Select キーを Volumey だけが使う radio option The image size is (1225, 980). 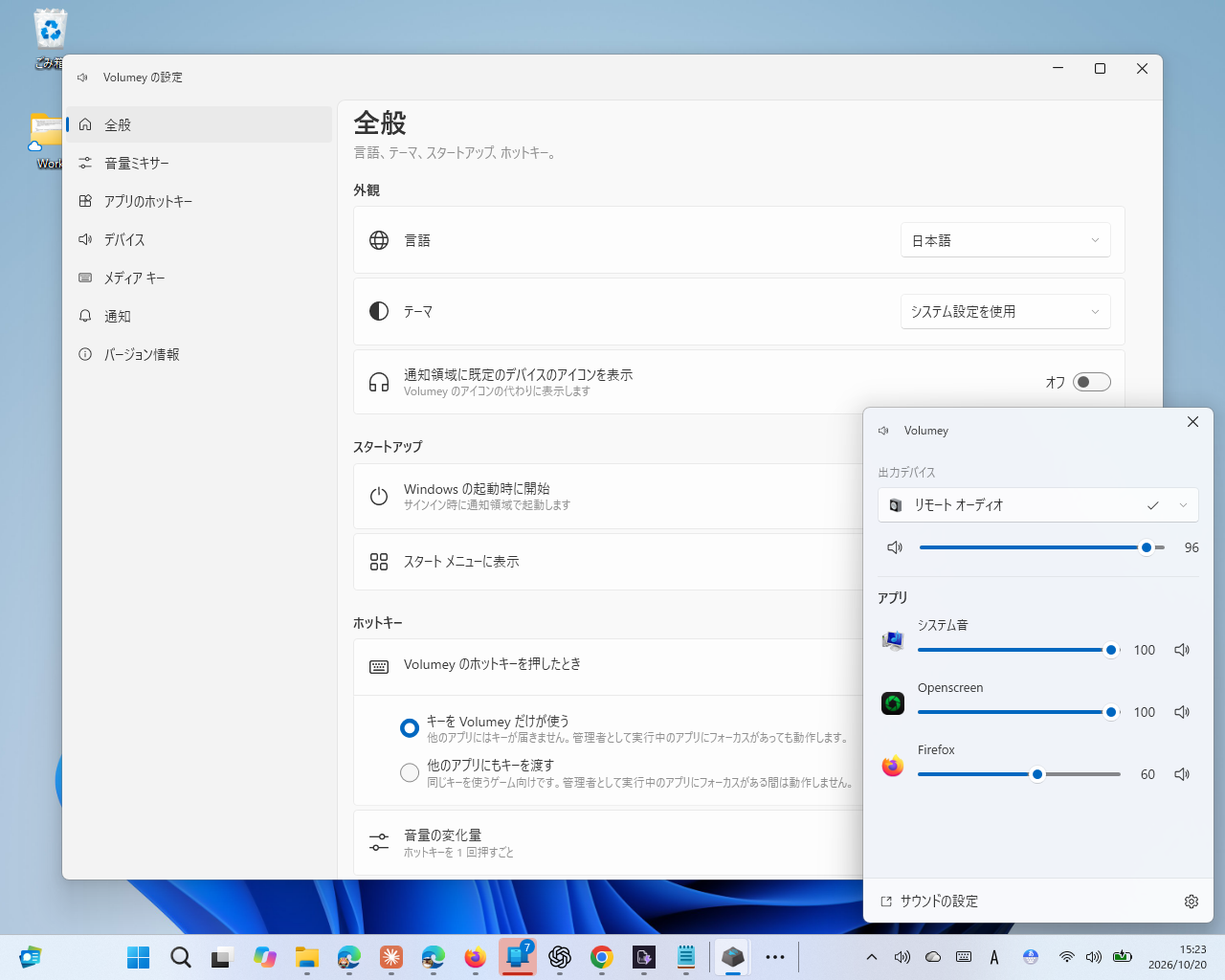click(410, 728)
